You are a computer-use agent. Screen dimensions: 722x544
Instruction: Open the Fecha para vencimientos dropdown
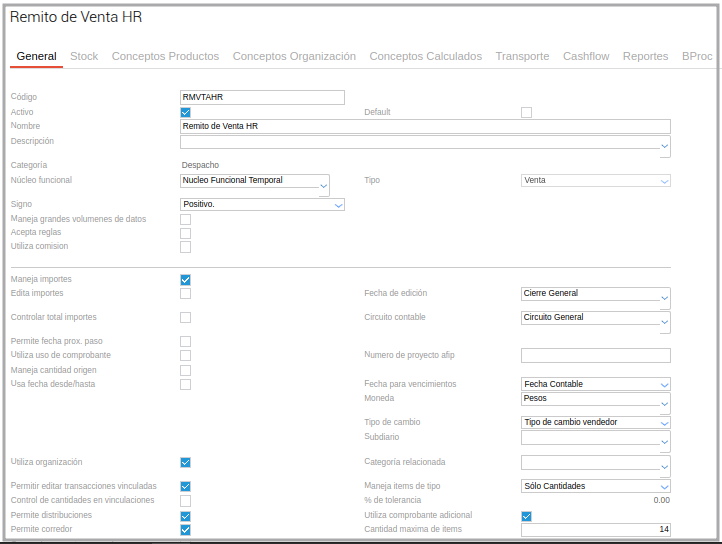coord(596,384)
